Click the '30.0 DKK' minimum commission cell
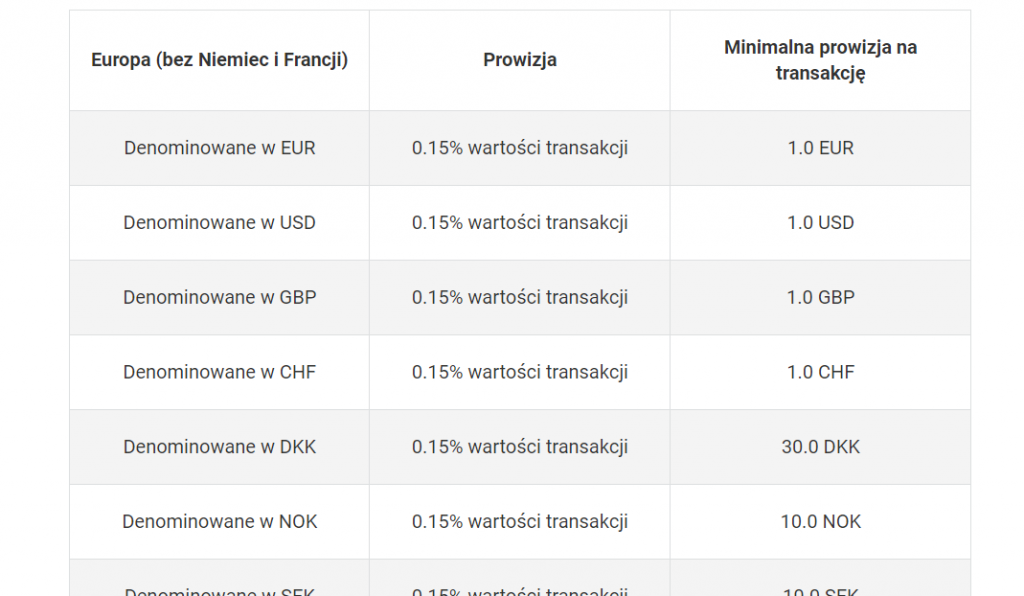Screen dimensions: 1024x596 (820, 447)
